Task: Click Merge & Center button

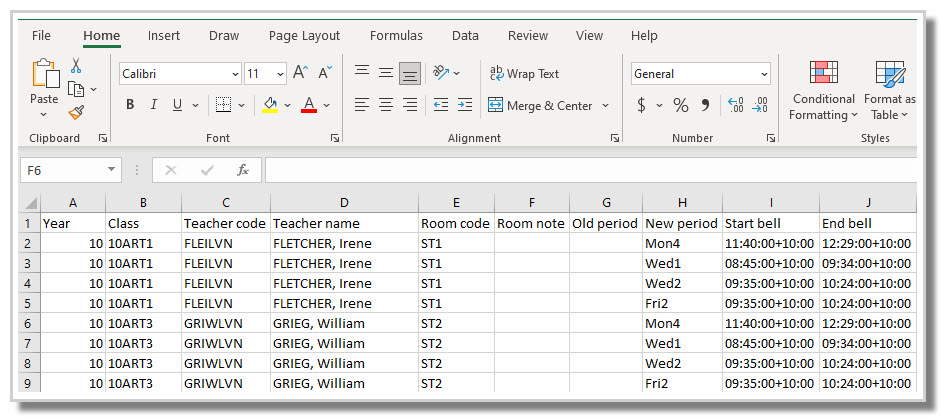Action: (540, 106)
